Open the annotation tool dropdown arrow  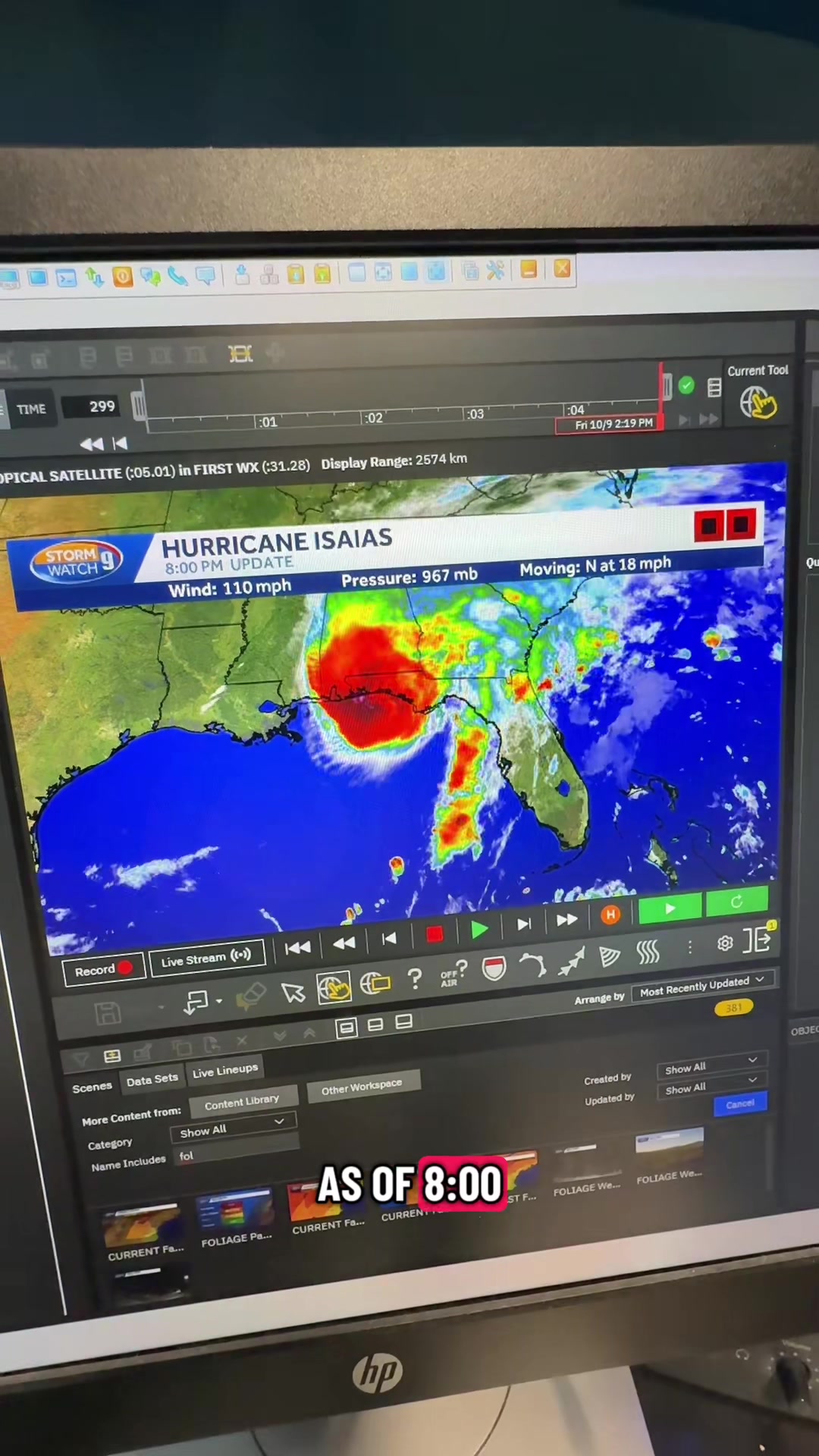[x=218, y=1001]
